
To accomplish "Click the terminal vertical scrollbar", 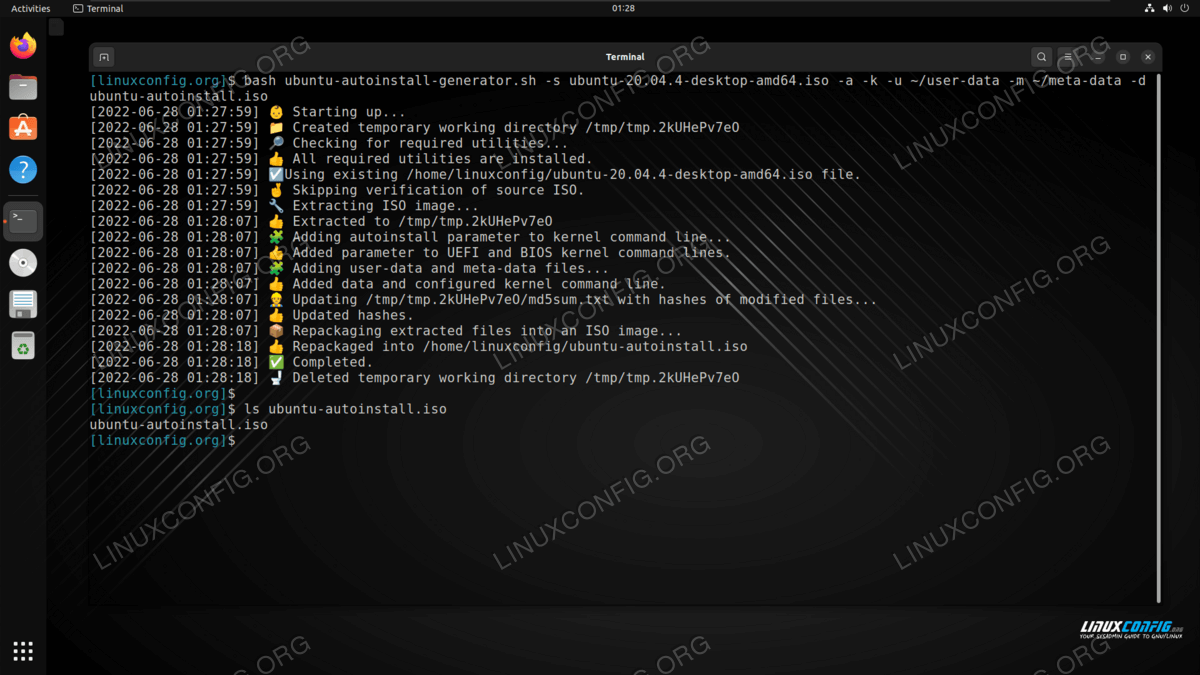I will [x=1159, y=338].
